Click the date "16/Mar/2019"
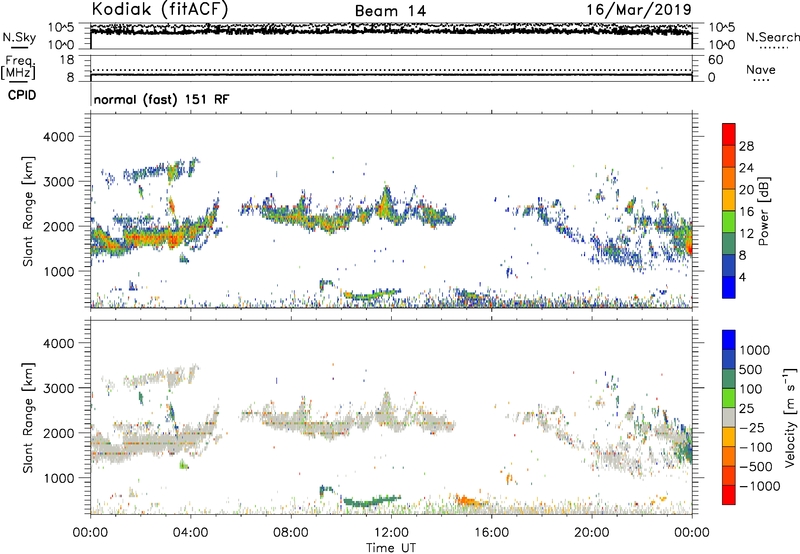 click(639, 9)
